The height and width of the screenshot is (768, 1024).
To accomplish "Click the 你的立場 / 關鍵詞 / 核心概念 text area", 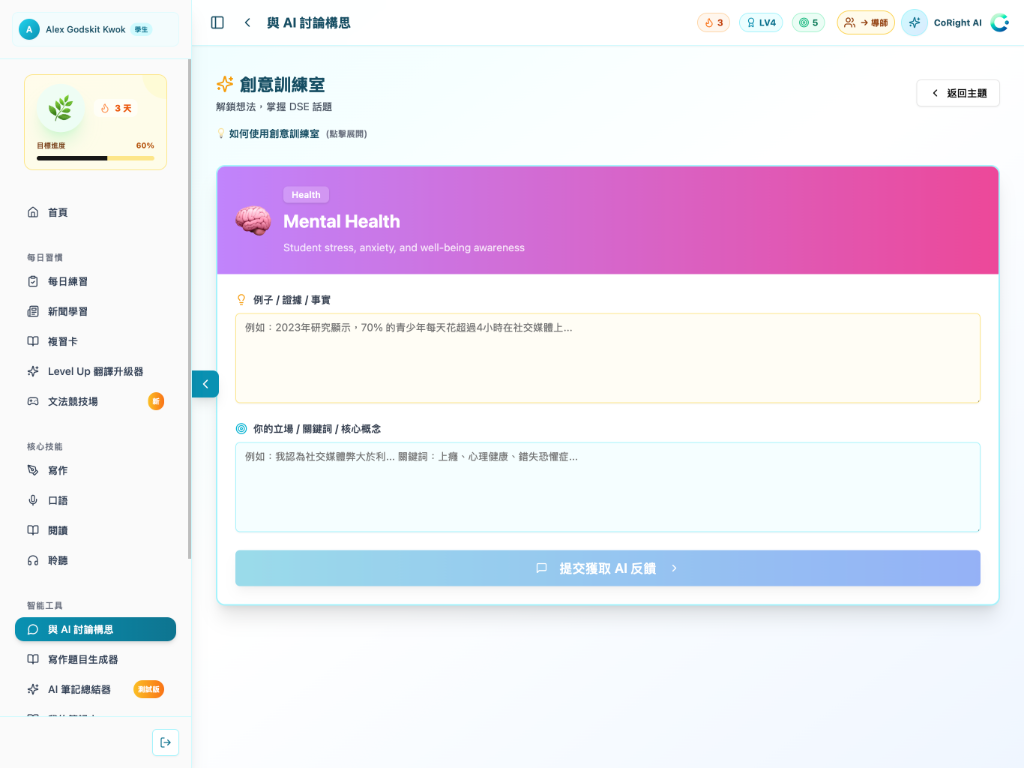I will tap(607, 487).
